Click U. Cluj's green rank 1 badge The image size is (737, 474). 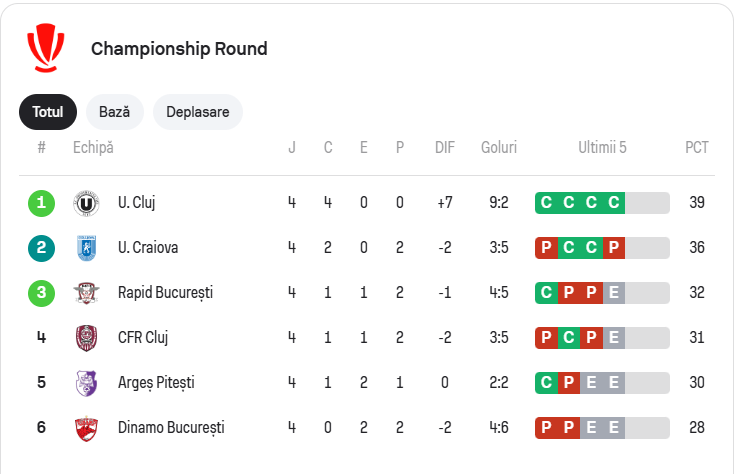pos(41,203)
